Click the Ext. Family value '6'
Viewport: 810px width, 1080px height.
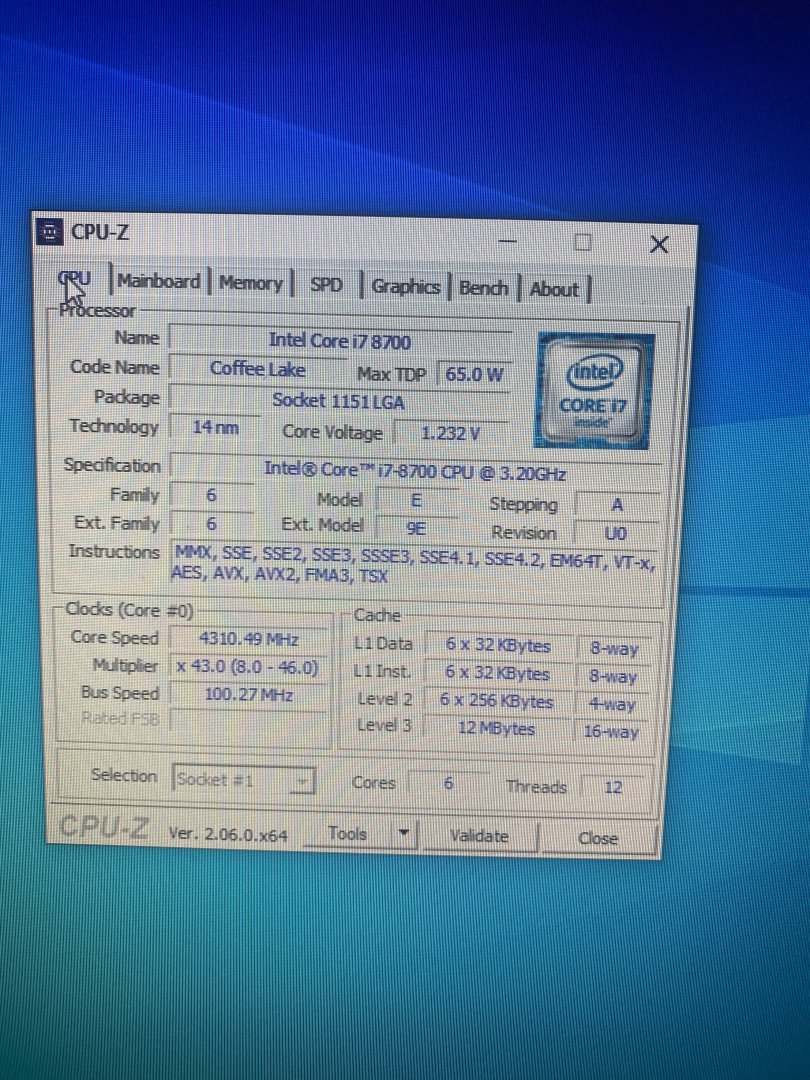(211, 523)
